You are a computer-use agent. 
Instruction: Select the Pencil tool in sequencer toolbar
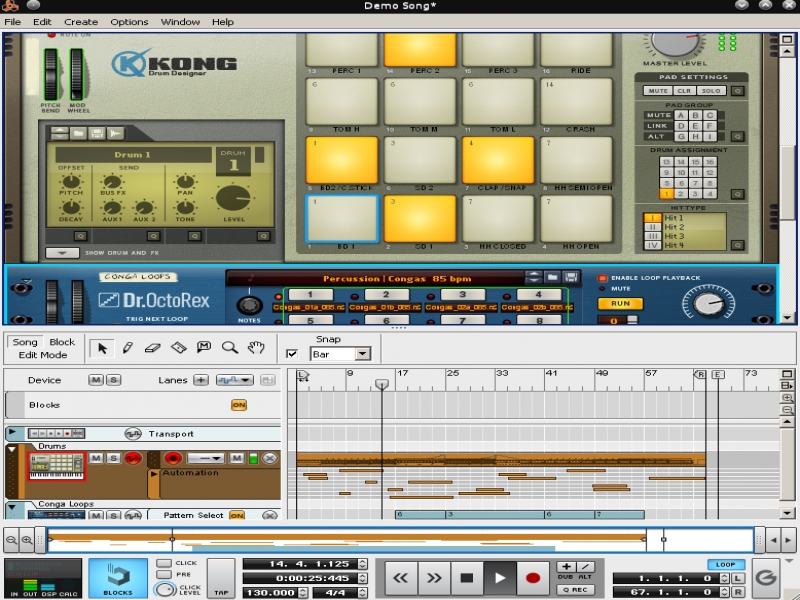click(x=127, y=348)
